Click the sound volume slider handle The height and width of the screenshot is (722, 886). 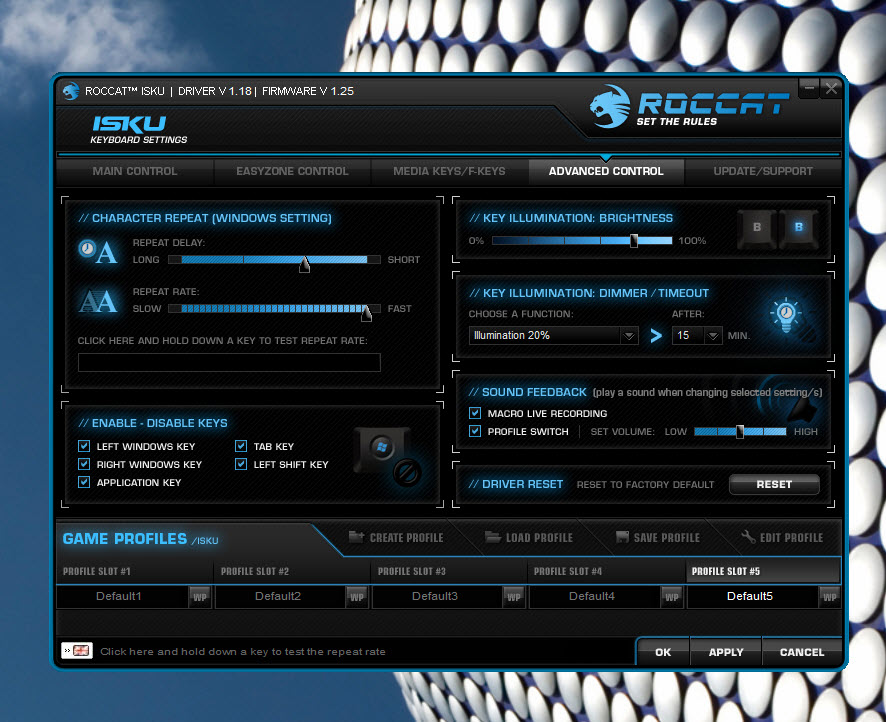pos(740,432)
